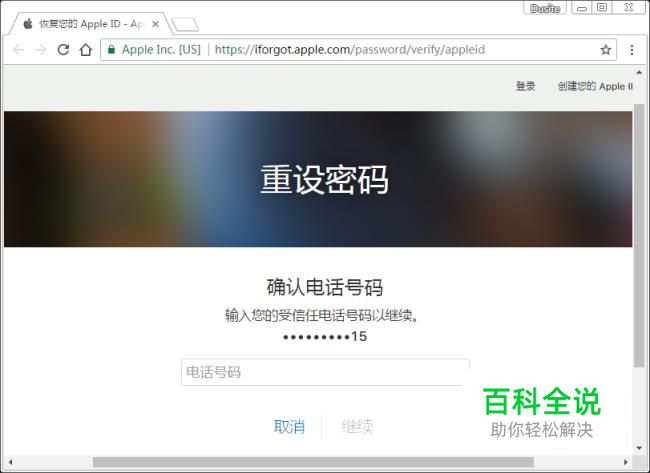Click the 创建您的 Apple ID link

click(595, 86)
